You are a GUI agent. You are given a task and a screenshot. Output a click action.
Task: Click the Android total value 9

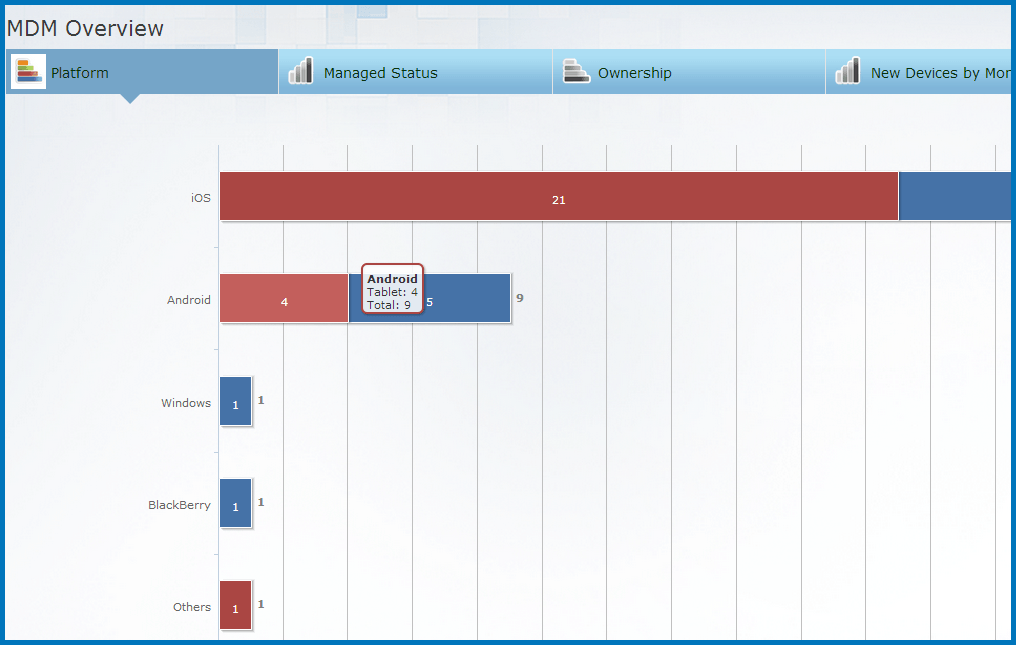[x=520, y=298]
